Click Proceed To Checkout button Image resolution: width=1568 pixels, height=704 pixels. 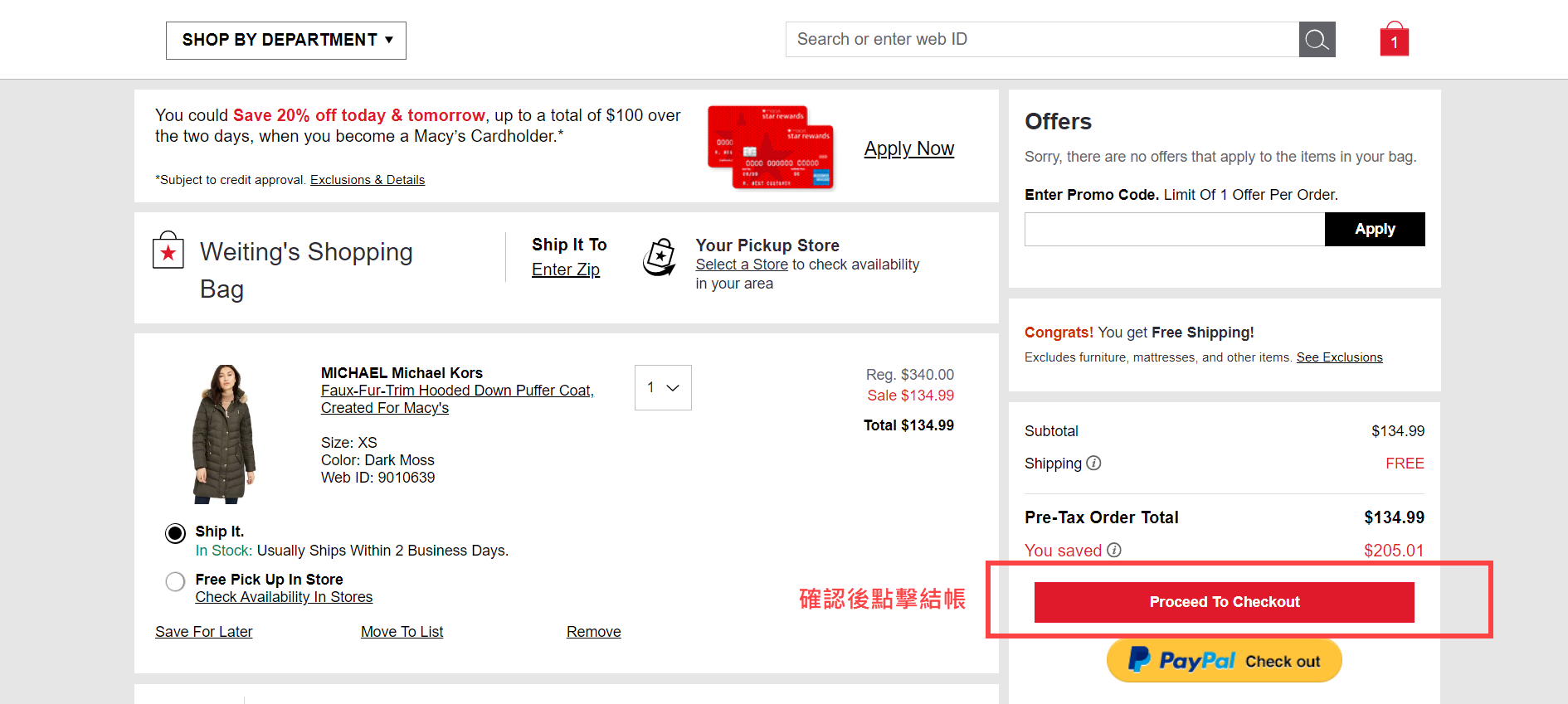(1224, 602)
